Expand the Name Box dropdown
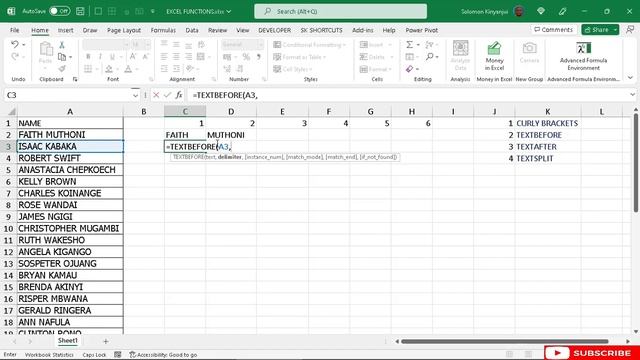The width and height of the screenshot is (640, 360). [x=135, y=96]
